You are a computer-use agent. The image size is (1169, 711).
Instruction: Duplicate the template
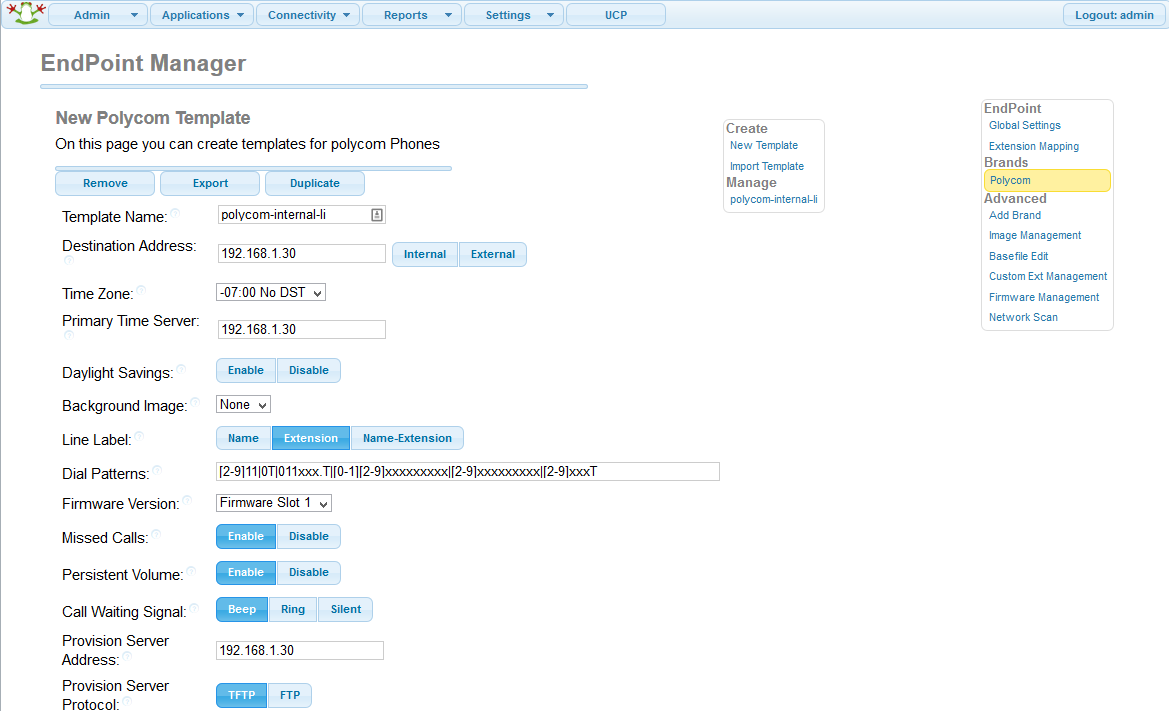tap(315, 183)
